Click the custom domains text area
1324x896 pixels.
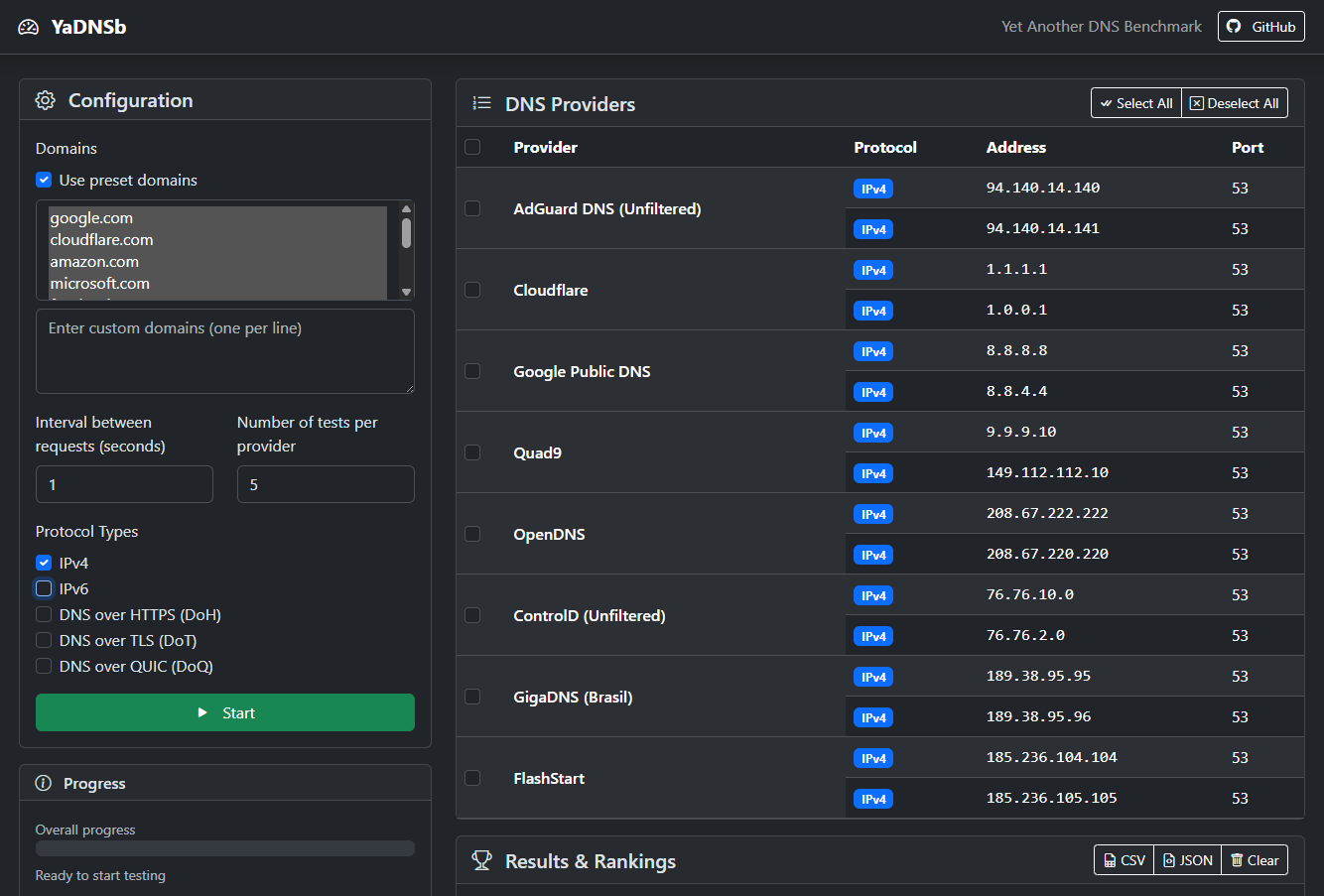tap(225, 351)
